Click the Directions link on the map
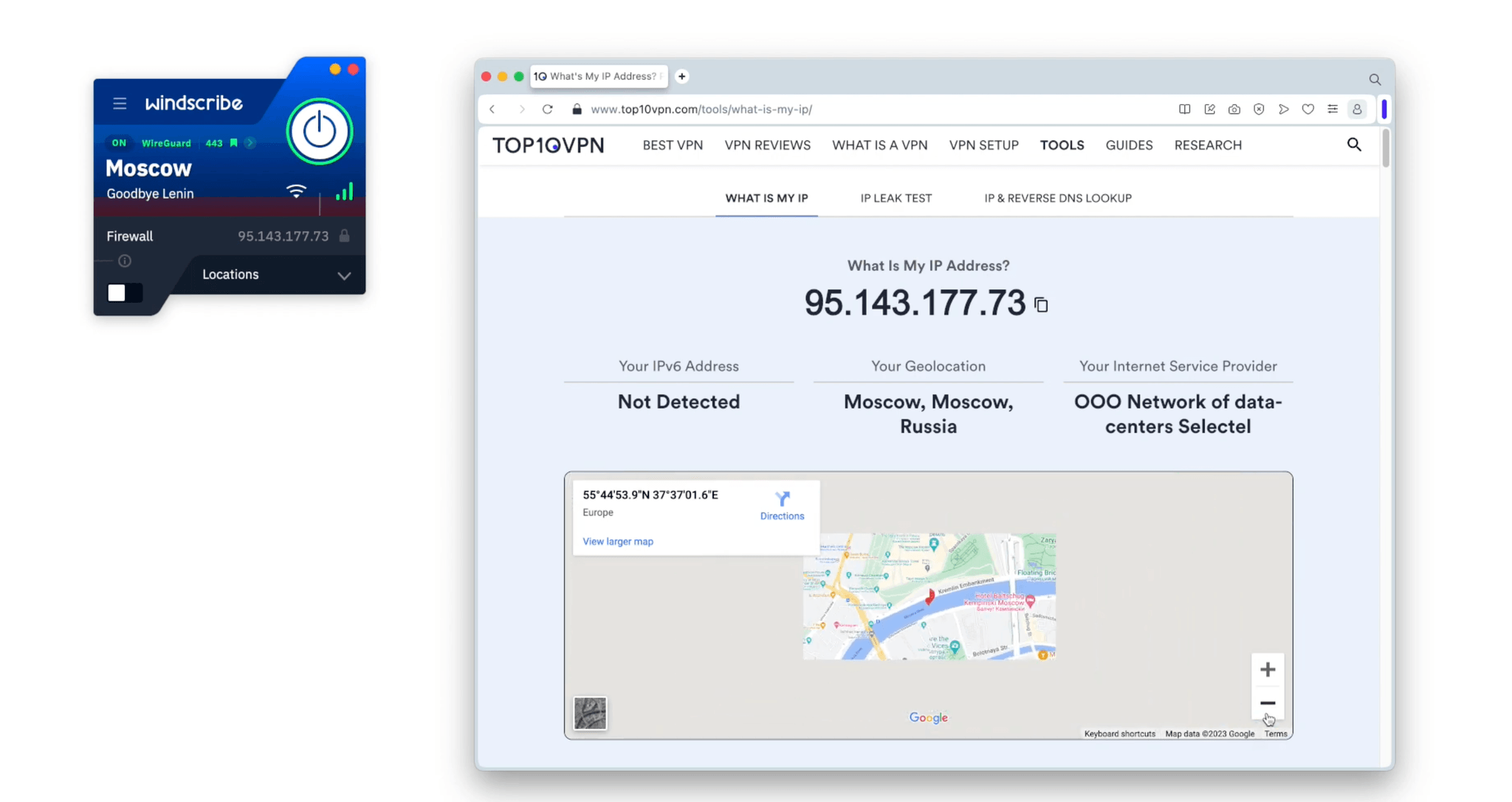The width and height of the screenshot is (1512, 802). click(782, 506)
